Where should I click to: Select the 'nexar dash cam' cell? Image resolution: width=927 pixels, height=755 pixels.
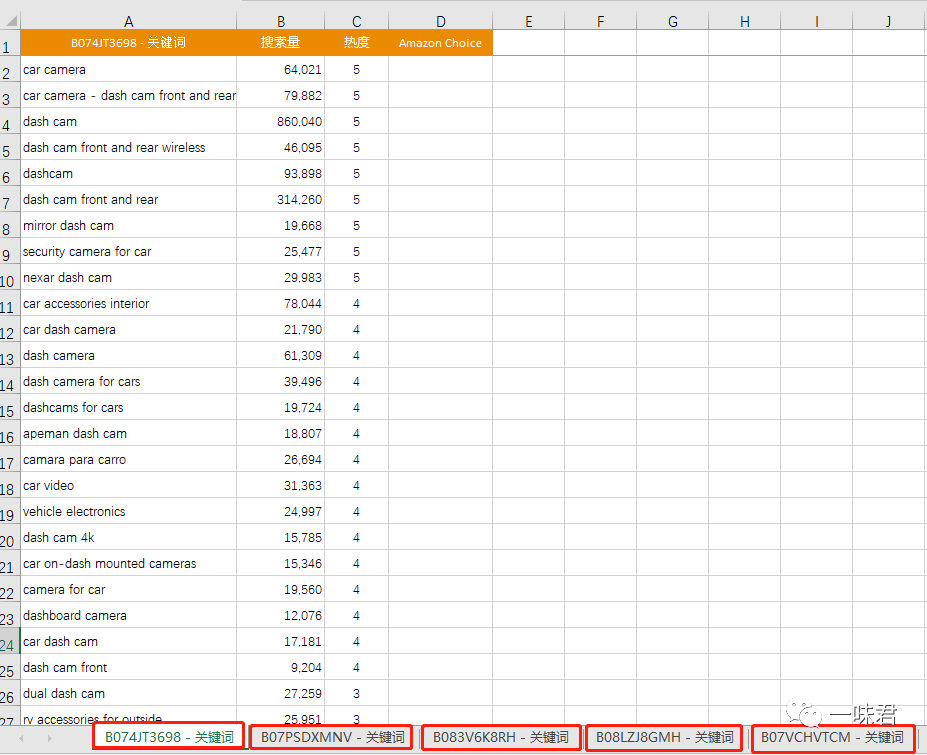(128, 277)
